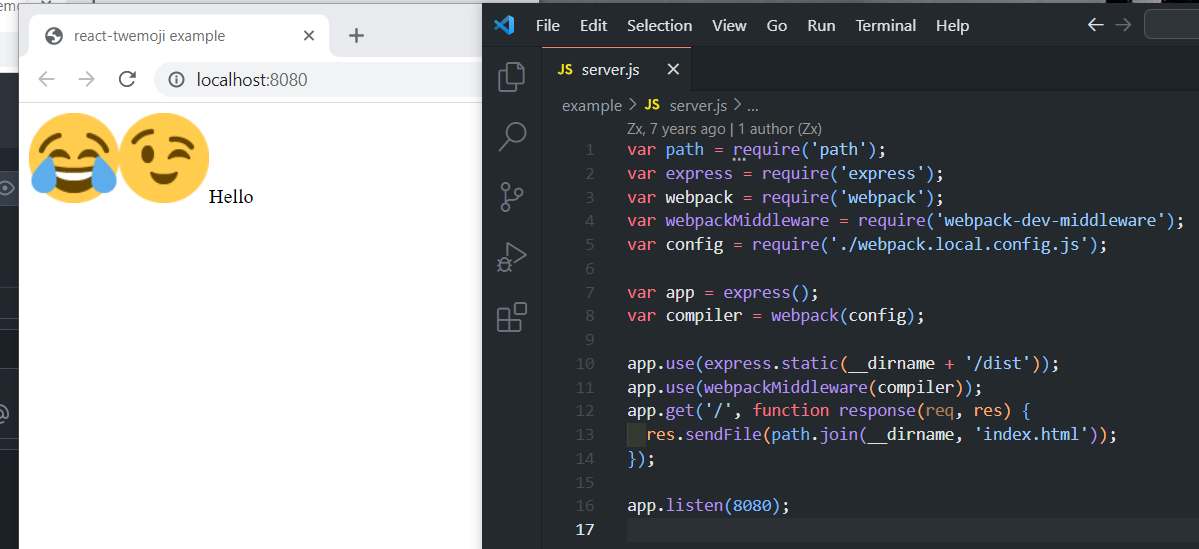View site information icon in address bar
1199x549 pixels.
[x=177, y=79]
